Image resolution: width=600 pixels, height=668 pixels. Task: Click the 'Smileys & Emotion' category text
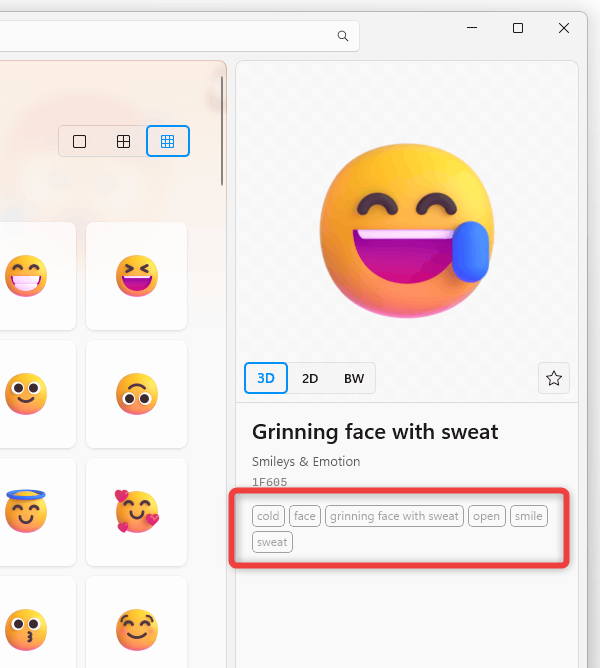pos(306,461)
